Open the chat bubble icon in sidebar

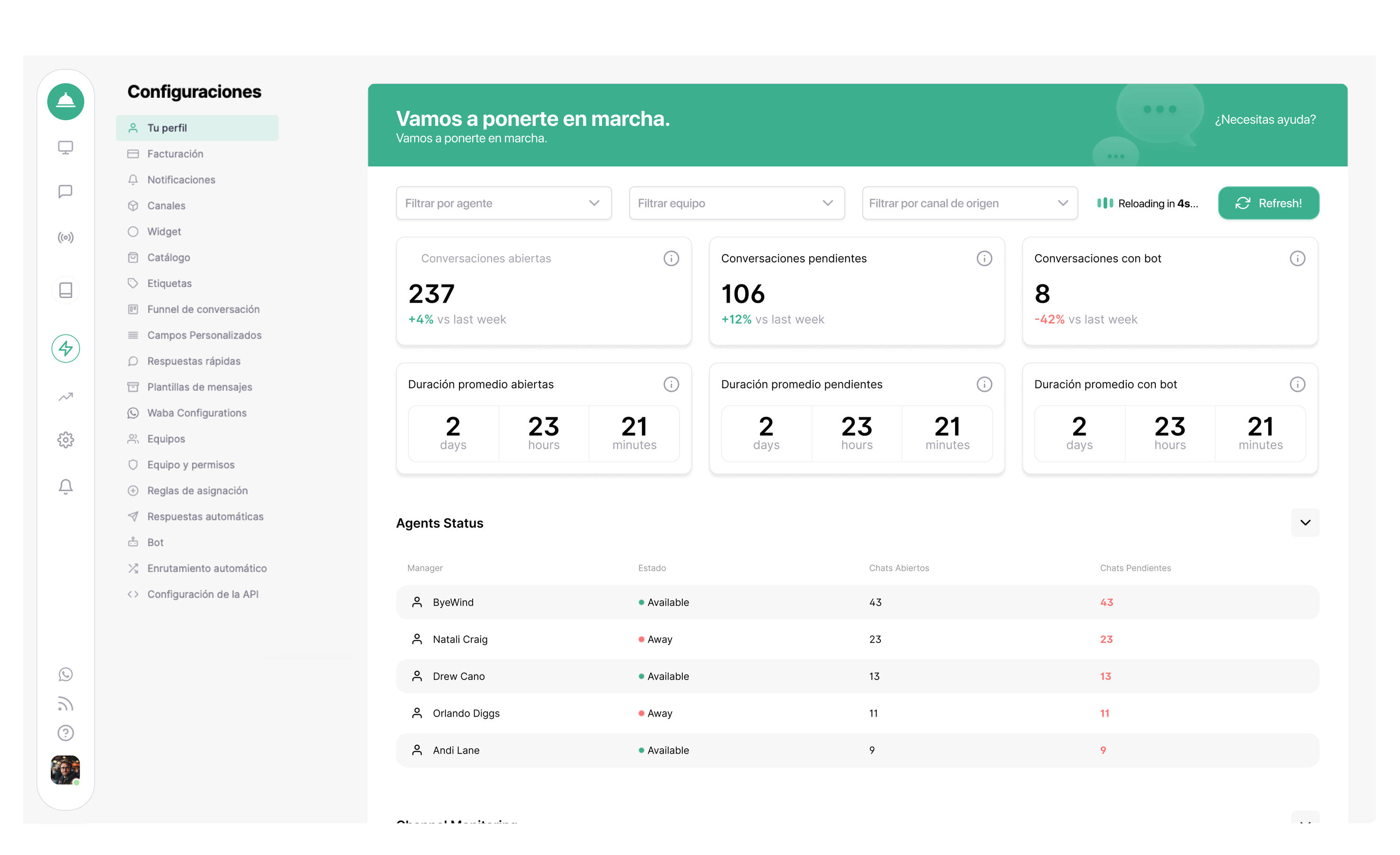(65, 191)
